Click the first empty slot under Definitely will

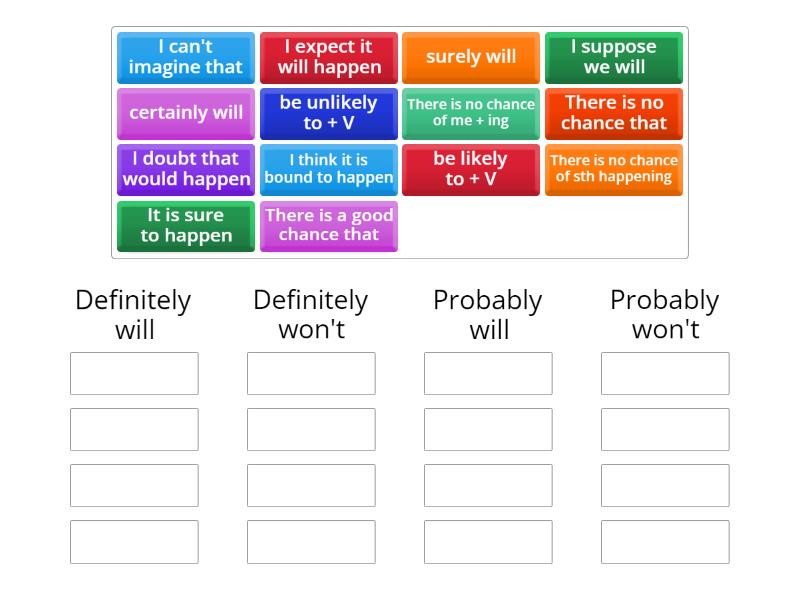pyautogui.click(x=134, y=373)
